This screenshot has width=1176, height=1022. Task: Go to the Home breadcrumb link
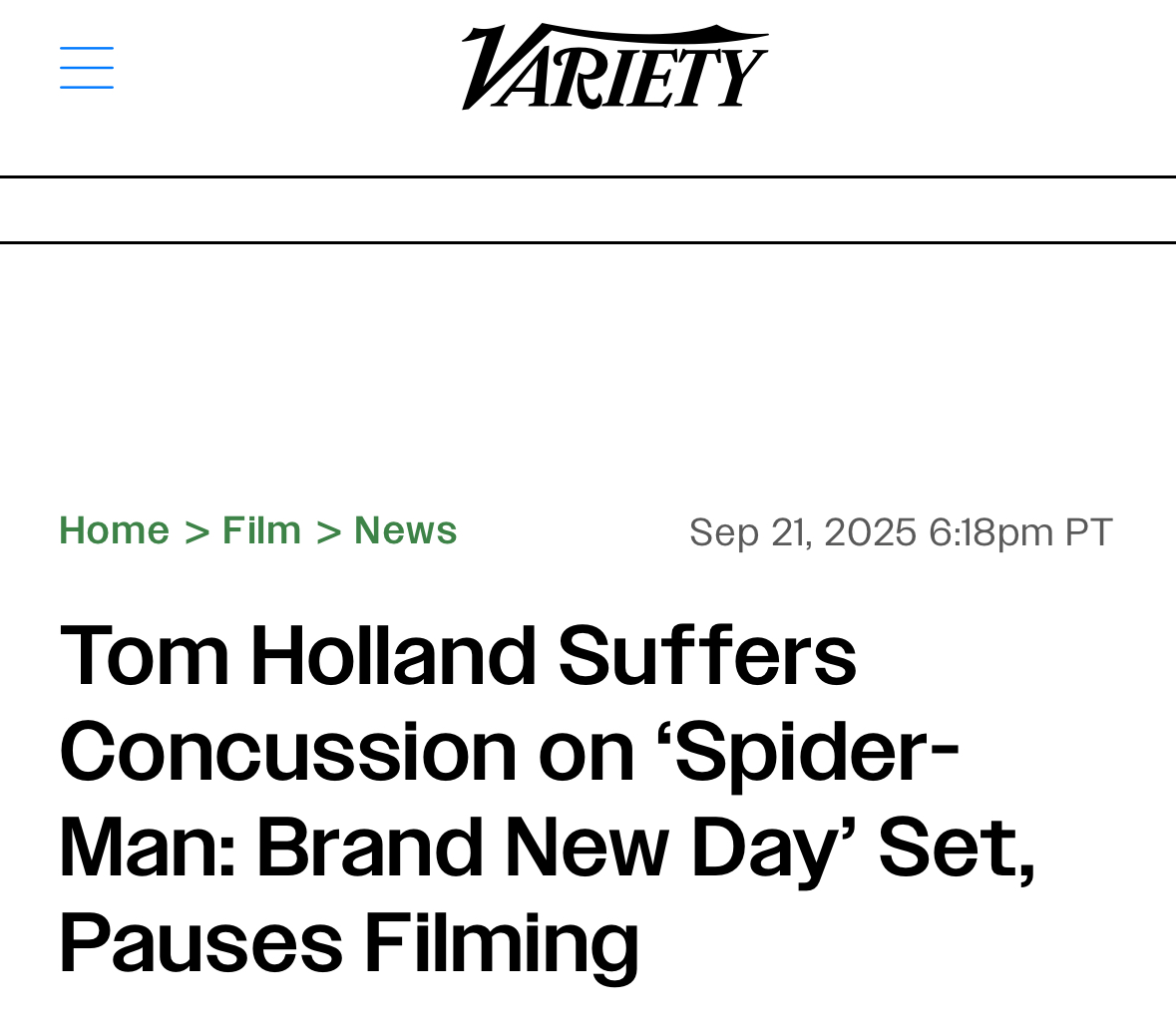point(114,530)
